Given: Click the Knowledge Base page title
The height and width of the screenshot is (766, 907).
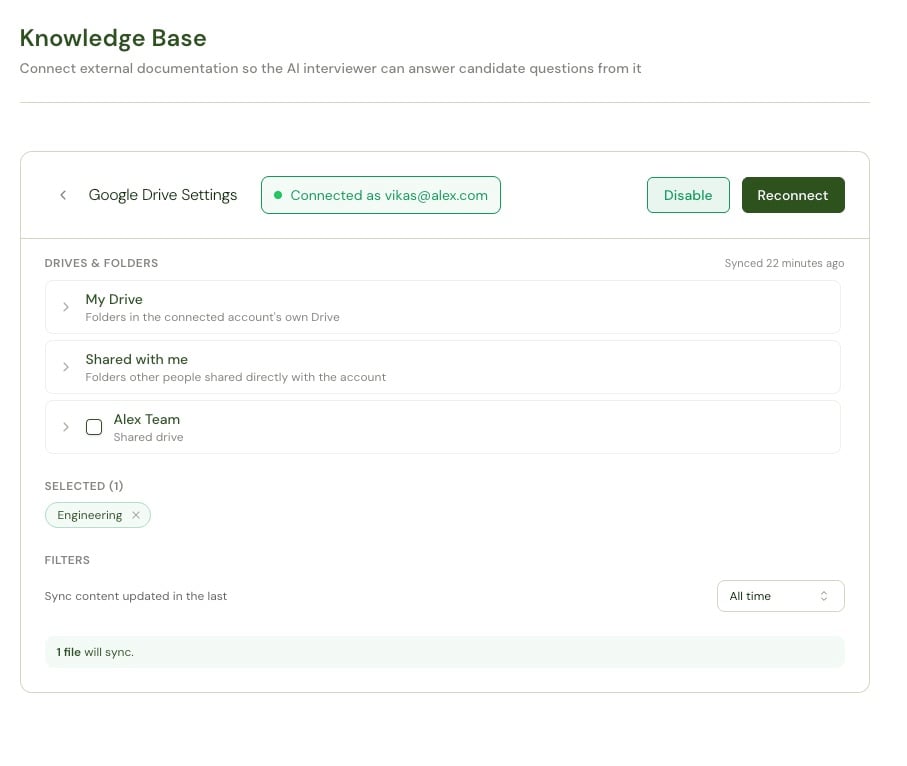Looking at the screenshot, I should 113,38.
